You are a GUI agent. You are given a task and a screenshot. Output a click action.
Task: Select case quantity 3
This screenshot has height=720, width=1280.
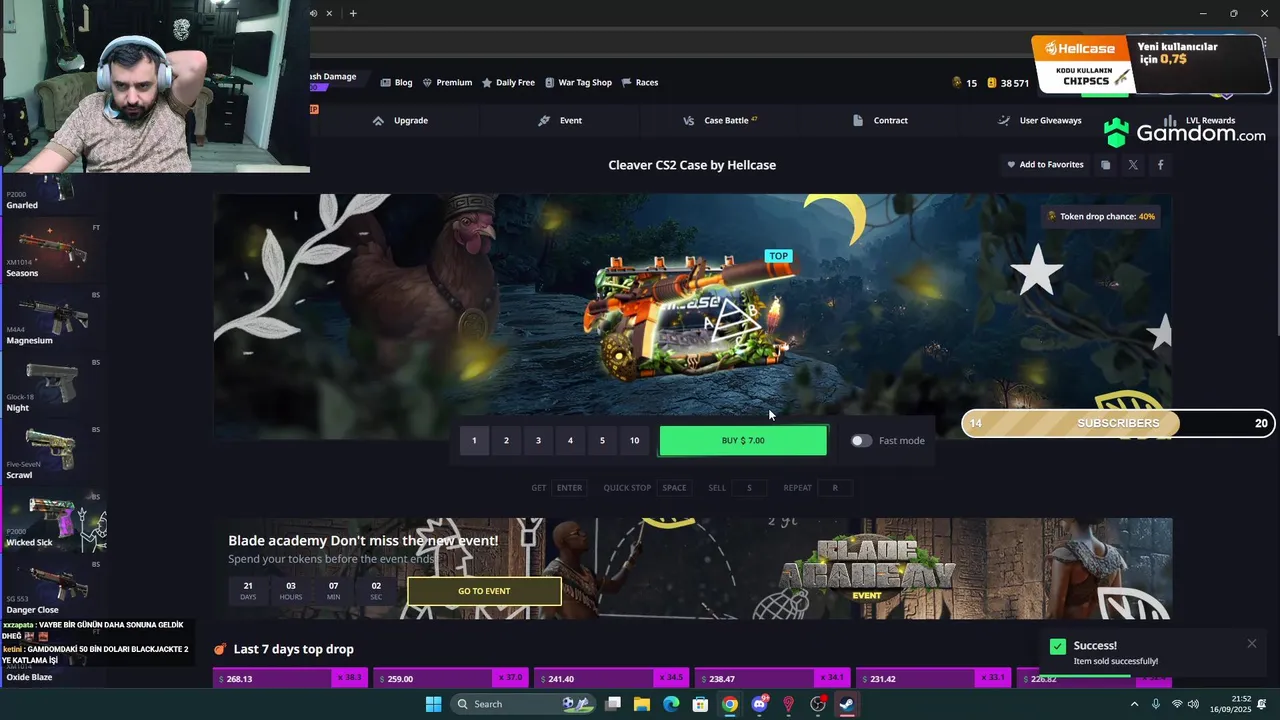tap(538, 441)
